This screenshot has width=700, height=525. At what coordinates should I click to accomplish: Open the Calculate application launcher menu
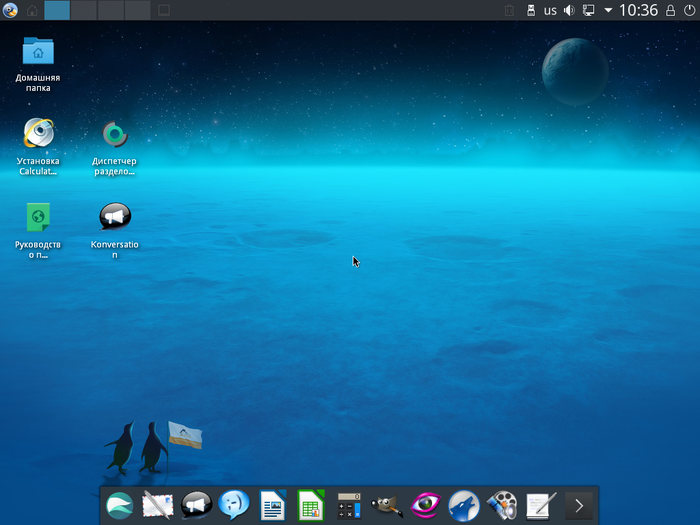pyautogui.click(x=10, y=10)
